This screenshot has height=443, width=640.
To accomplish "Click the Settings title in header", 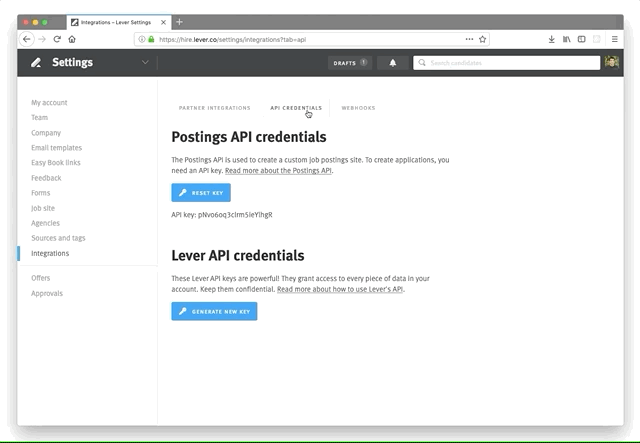I will pyautogui.click(x=72, y=62).
